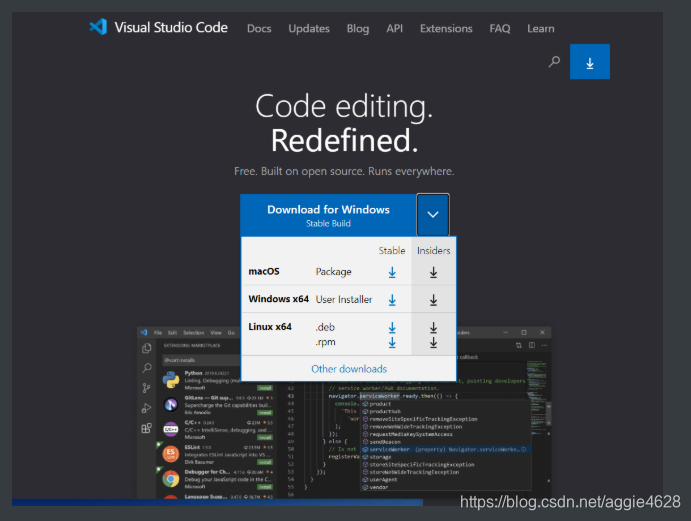Open Extensions icon in activity bar
This screenshot has height=521, width=691.
(147, 428)
